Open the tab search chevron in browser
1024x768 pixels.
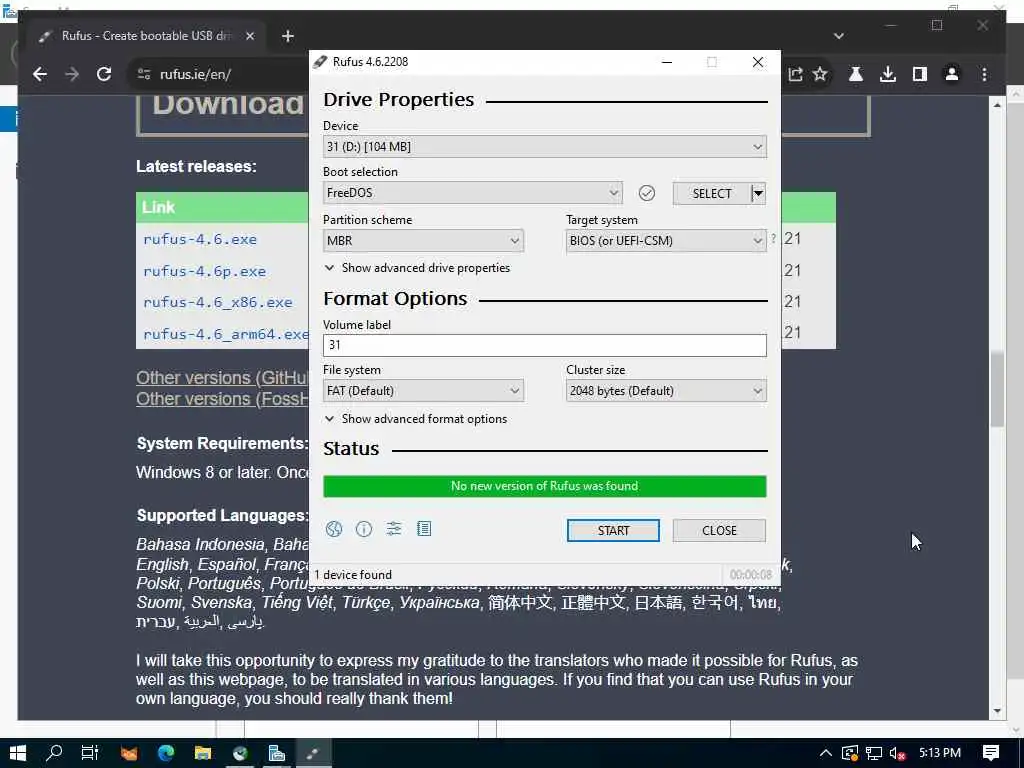click(x=839, y=36)
